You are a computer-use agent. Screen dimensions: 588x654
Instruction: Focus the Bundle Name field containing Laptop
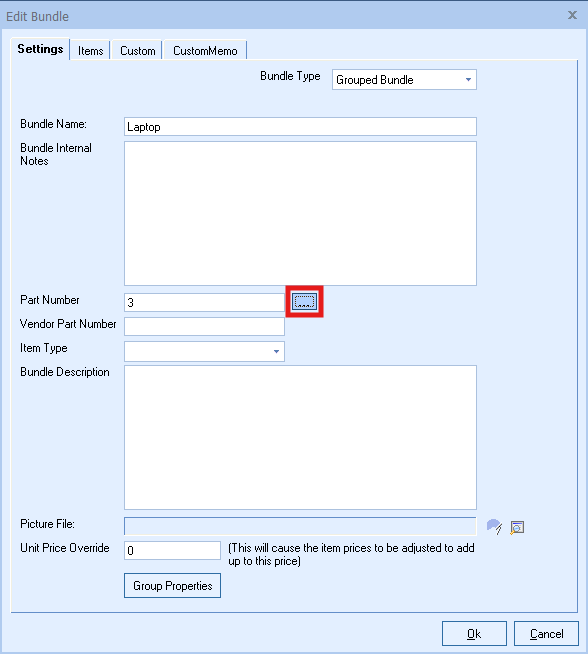[x=300, y=126]
